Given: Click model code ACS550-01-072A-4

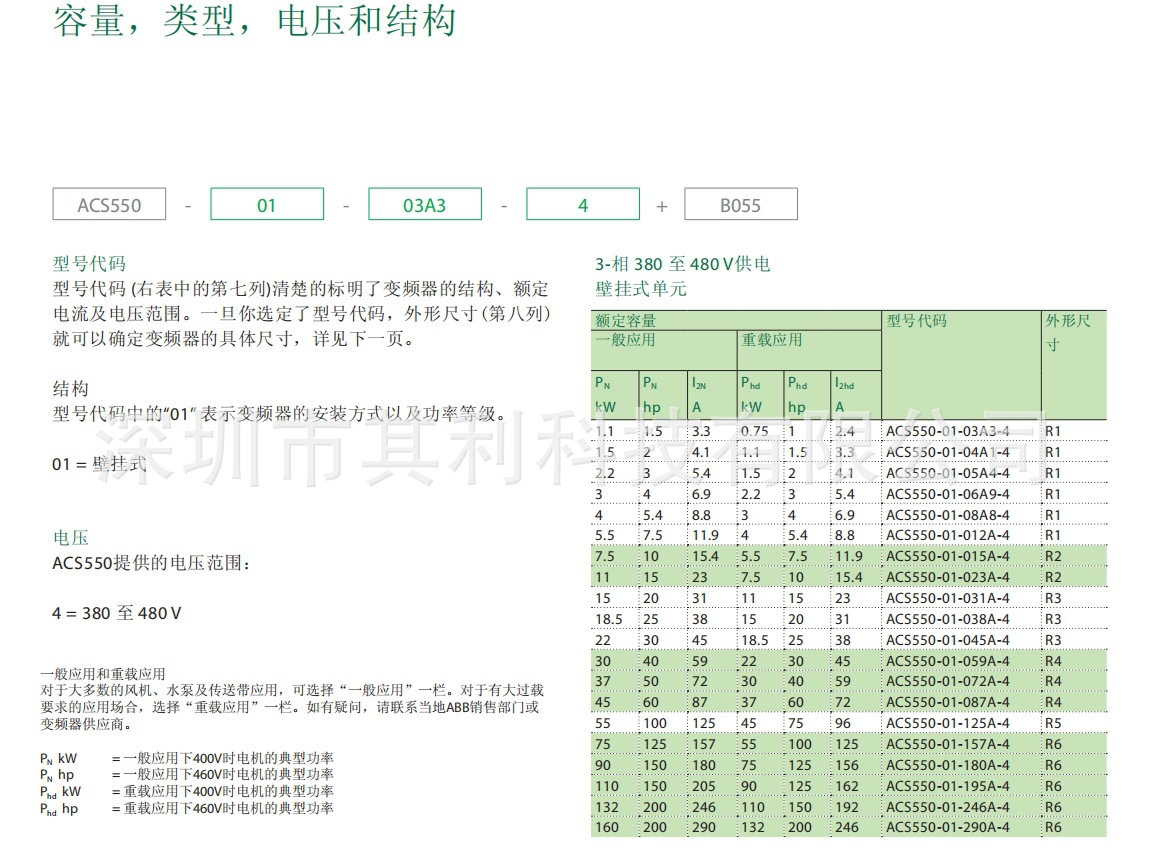Looking at the screenshot, I should pos(947,681).
